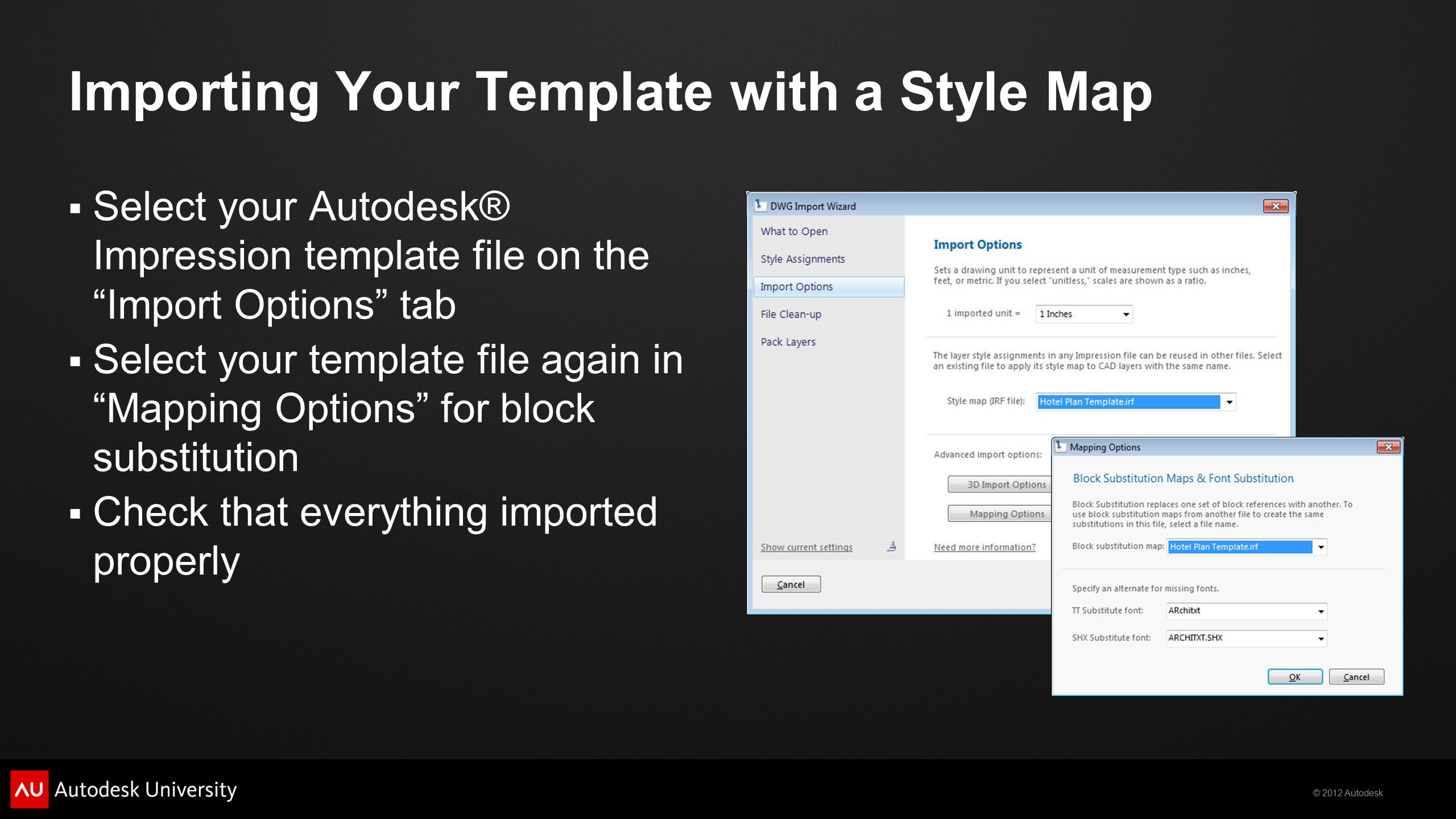Image resolution: width=1456 pixels, height=819 pixels.
Task: Expand the Block substitution map dropdown
Action: (1321, 547)
